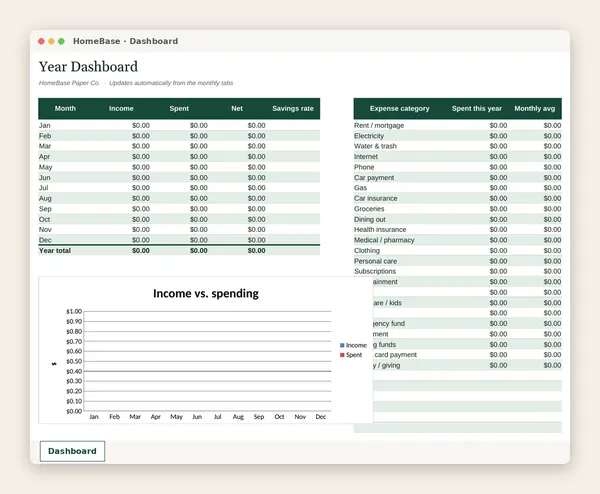Click the Groceries category
This screenshot has width=600, height=494.
coord(369,209)
